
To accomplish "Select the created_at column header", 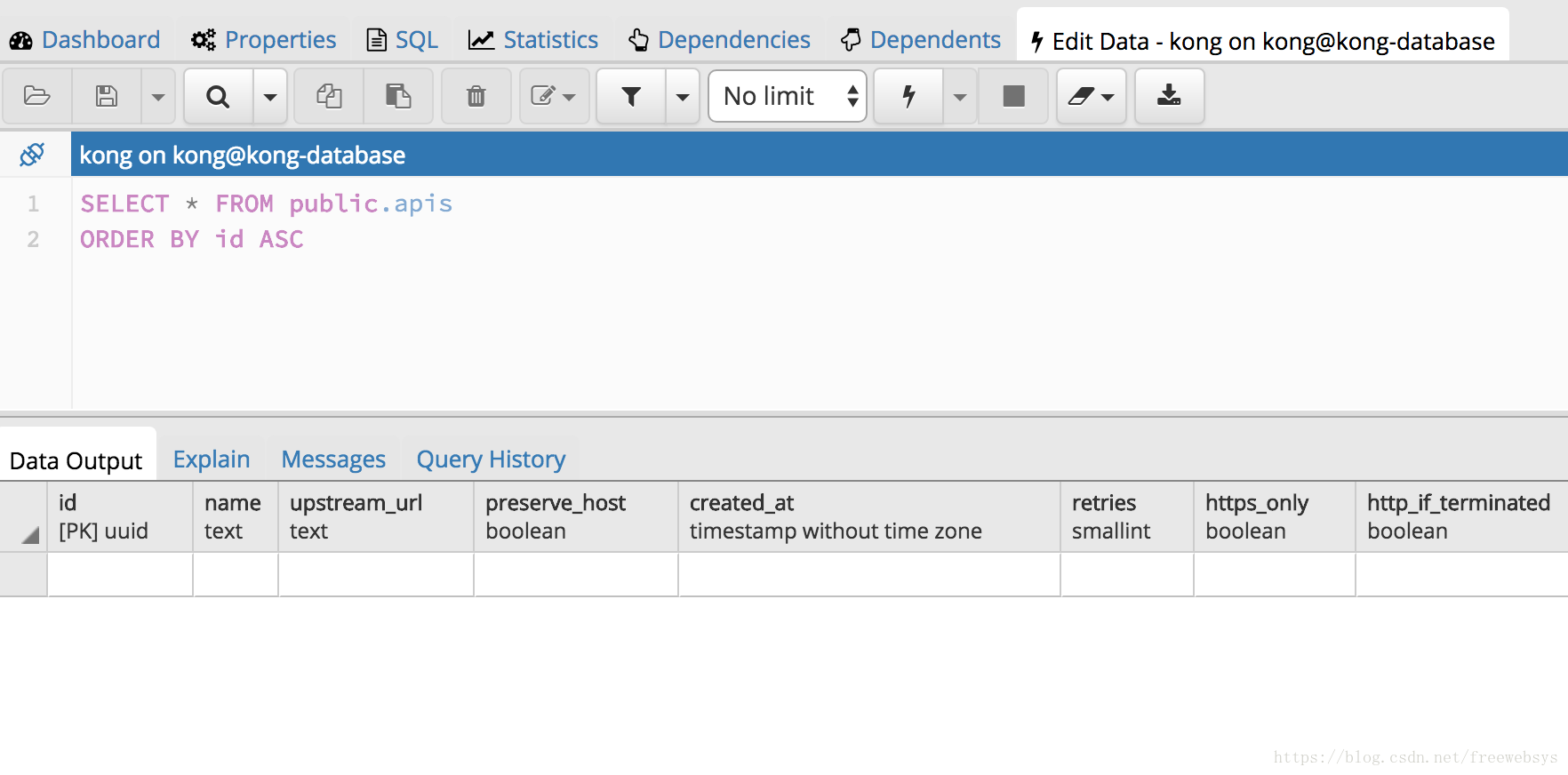I will 869,516.
